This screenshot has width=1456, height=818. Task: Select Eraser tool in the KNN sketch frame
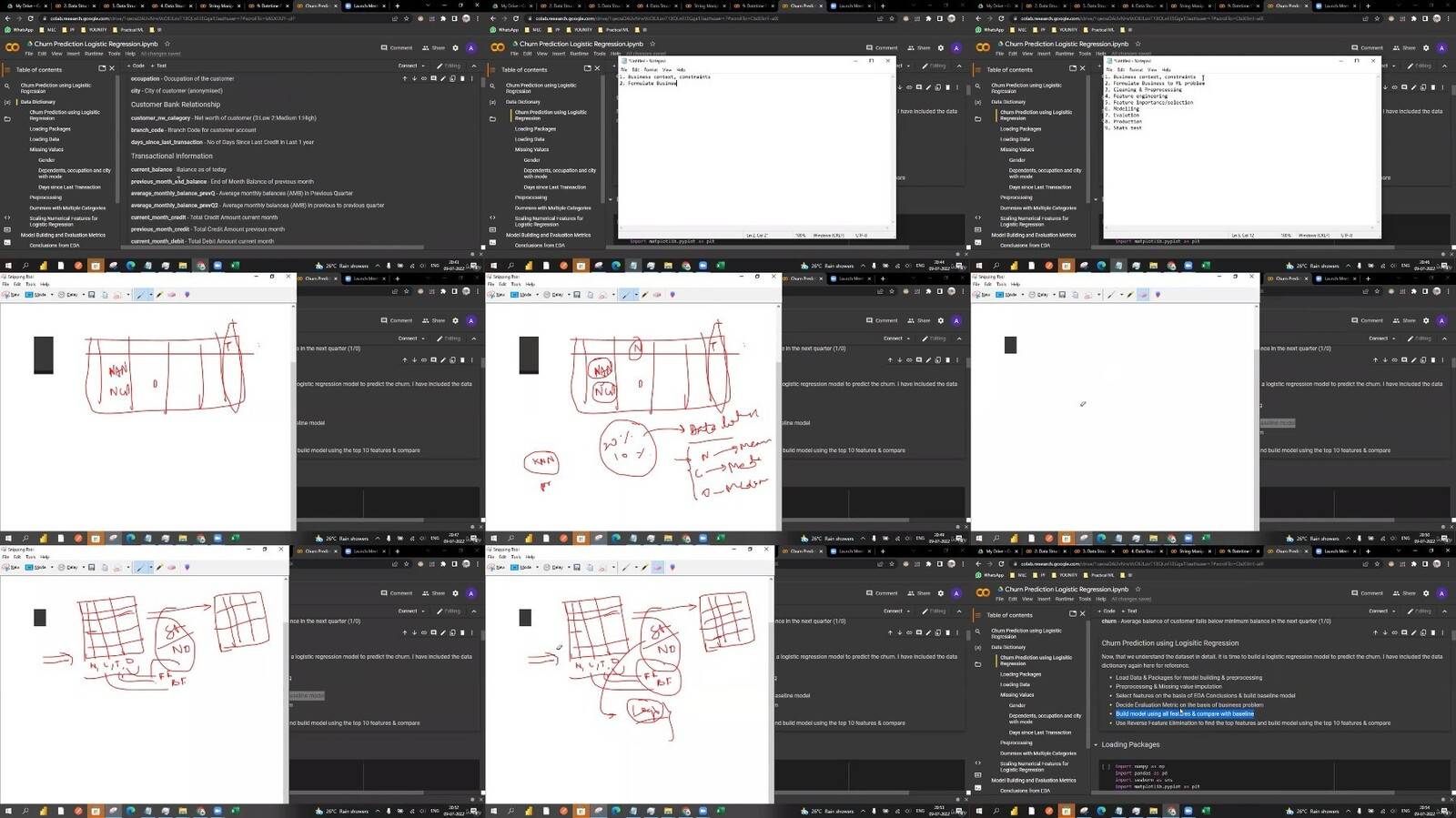pos(657,295)
